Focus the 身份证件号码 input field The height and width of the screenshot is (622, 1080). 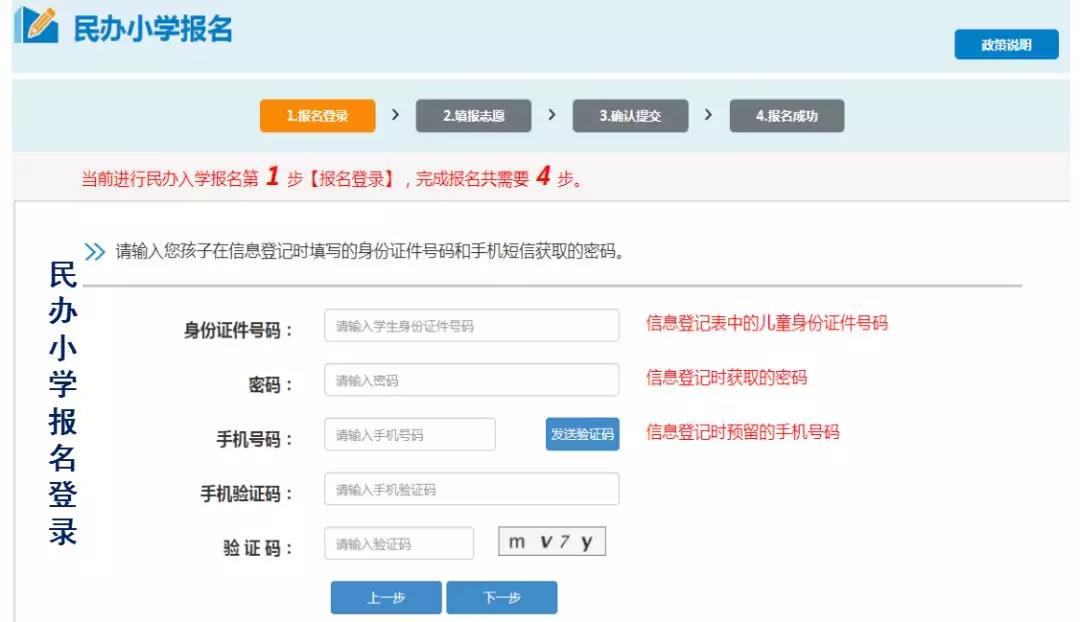pyautogui.click(x=471, y=326)
